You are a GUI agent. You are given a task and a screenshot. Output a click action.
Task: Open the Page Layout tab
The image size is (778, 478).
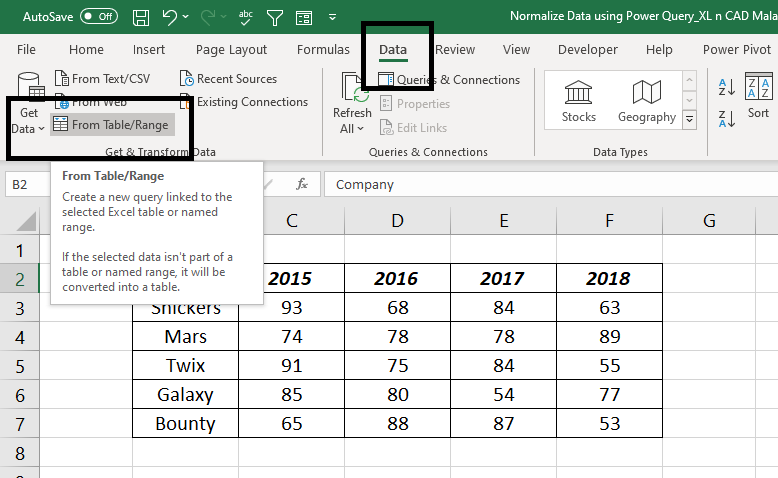point(231,50)
